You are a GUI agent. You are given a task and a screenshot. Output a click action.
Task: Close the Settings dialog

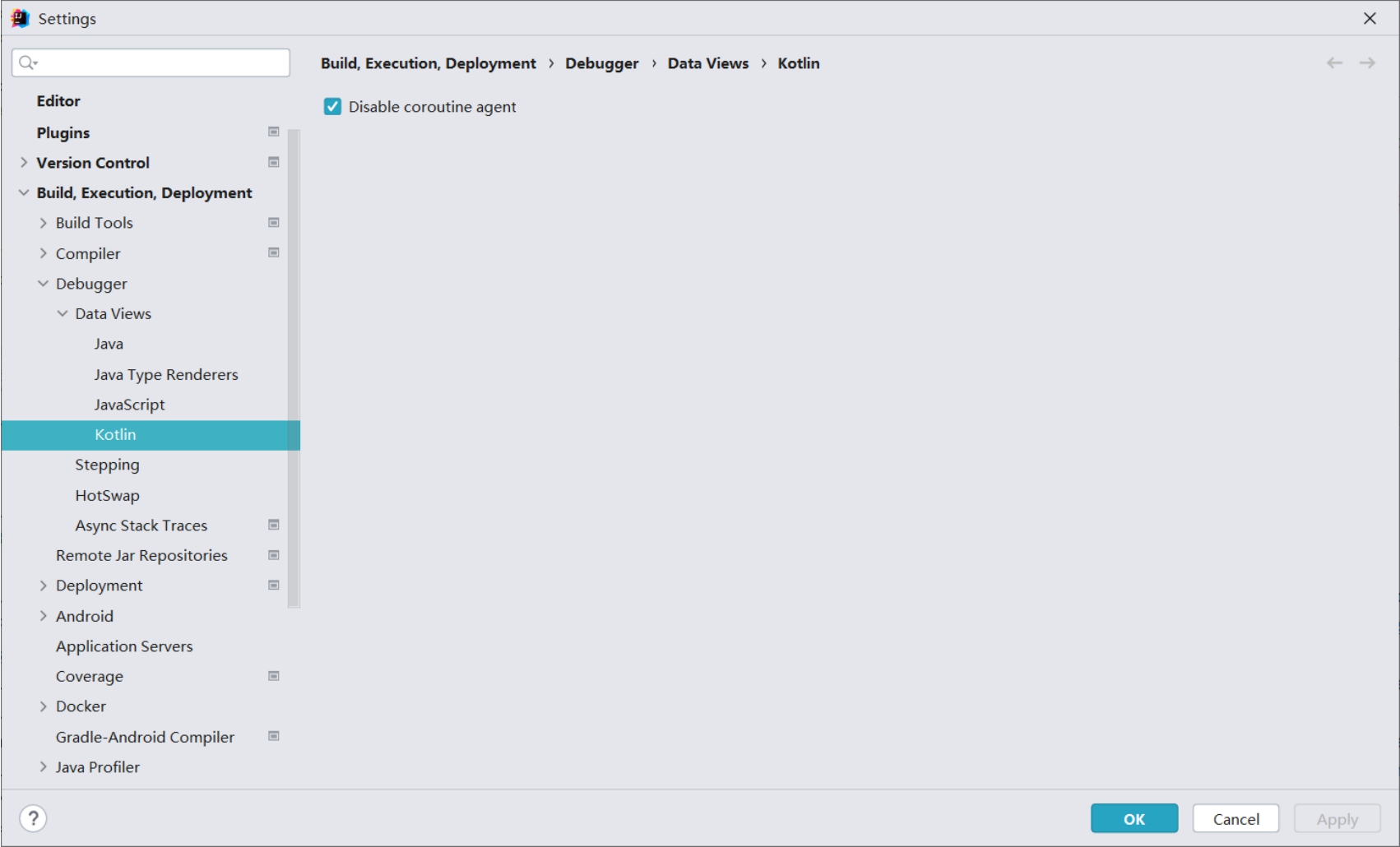pyautogui.click(x=1370, y=18)
